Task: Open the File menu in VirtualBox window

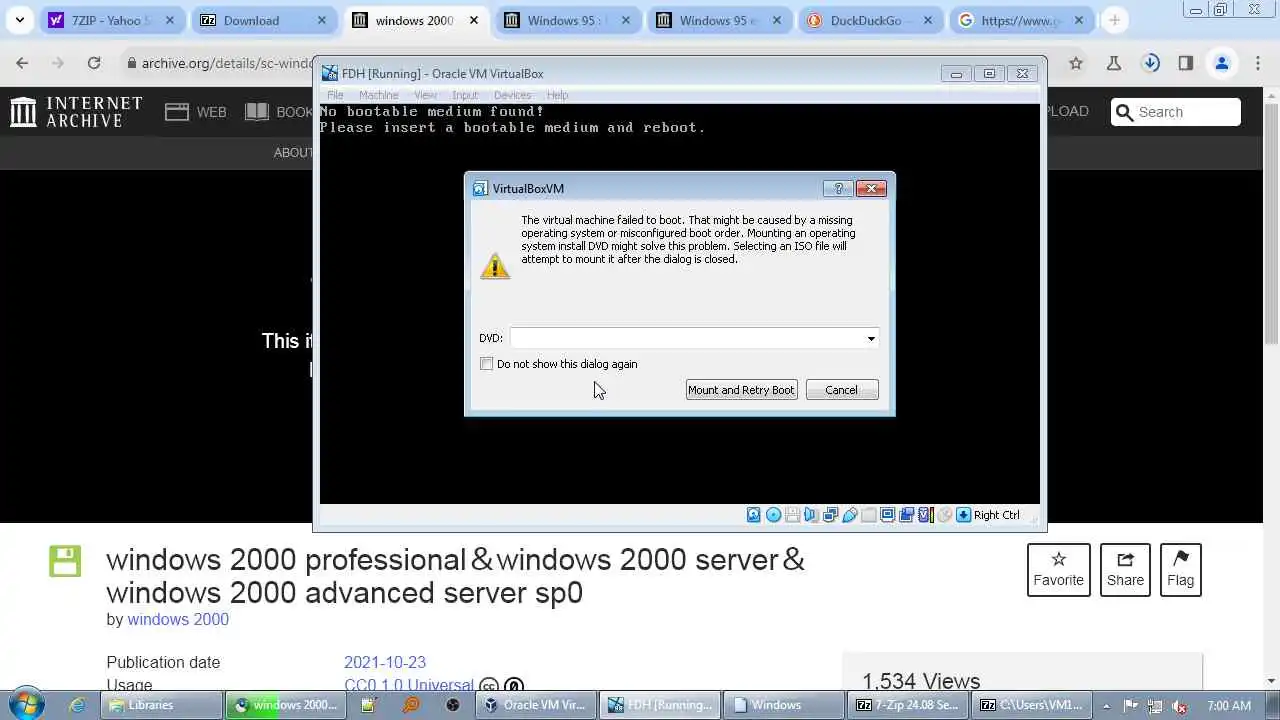Action: click(x=335, y=95)
